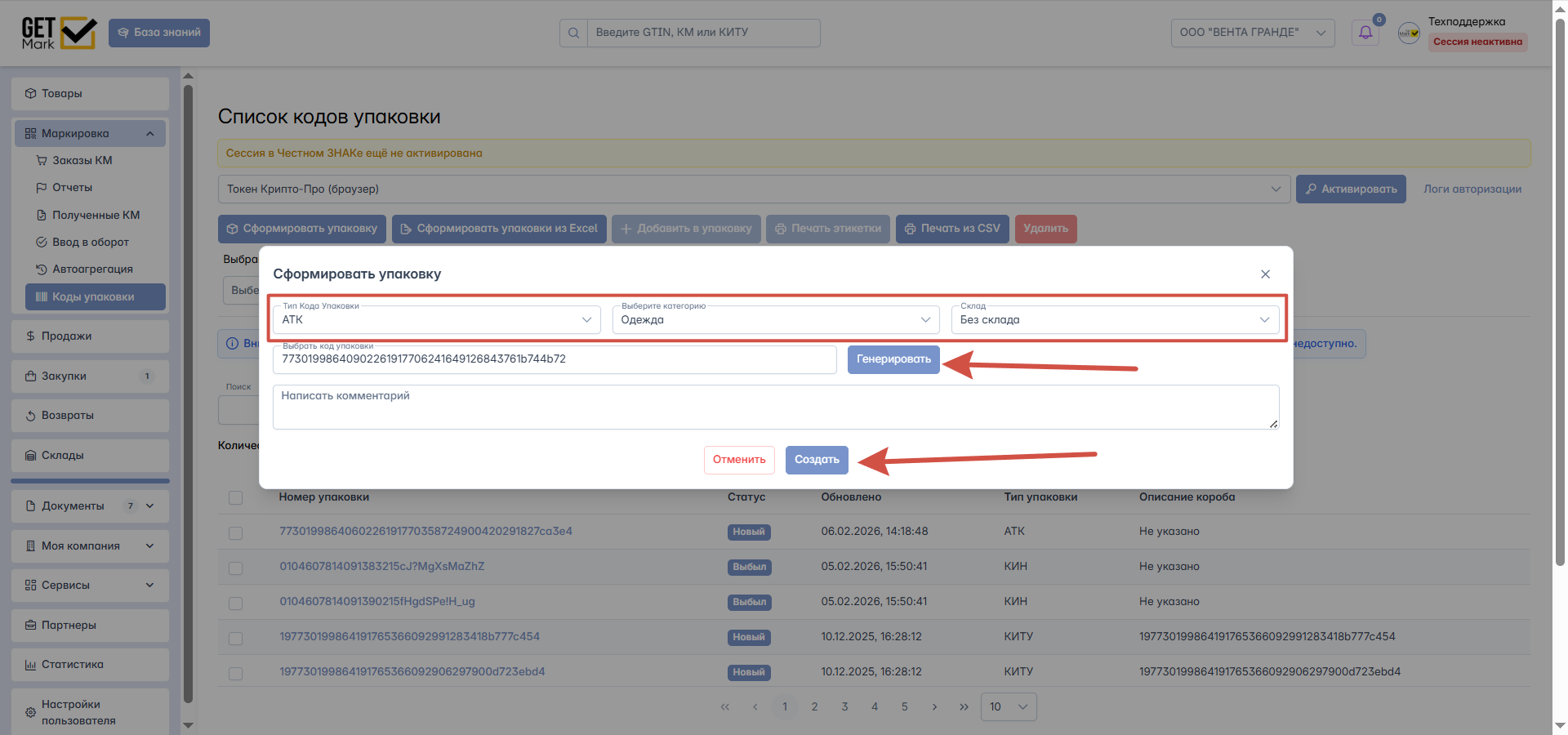Focus the GTIN, КМ или КИТУ search field

pos(703,33)
